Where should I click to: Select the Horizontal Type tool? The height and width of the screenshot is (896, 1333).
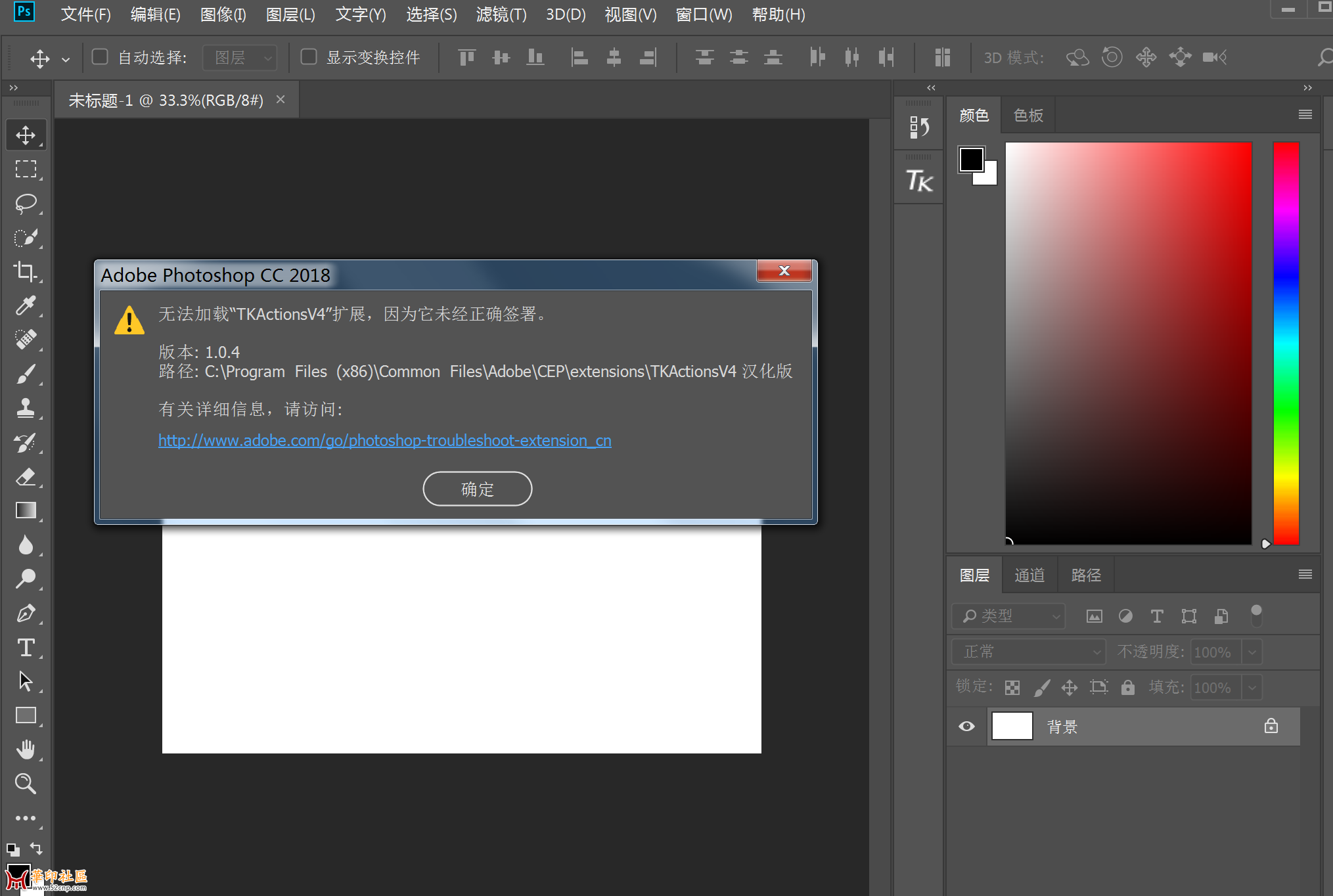[26, 647]
